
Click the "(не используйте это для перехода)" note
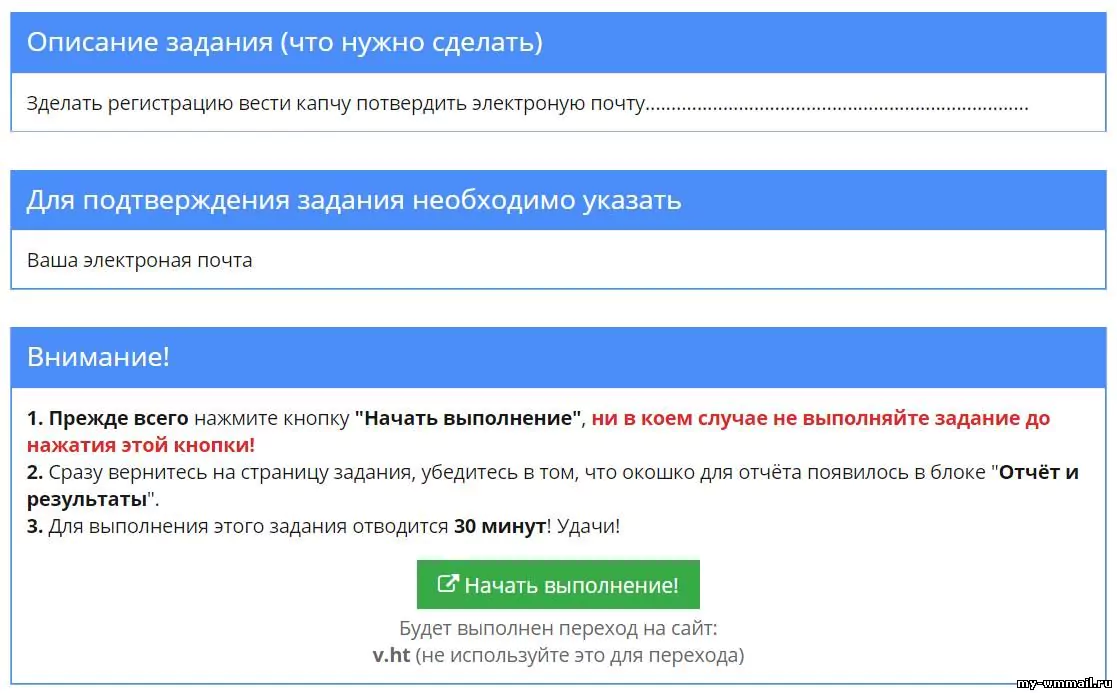(x=580, y=656)
